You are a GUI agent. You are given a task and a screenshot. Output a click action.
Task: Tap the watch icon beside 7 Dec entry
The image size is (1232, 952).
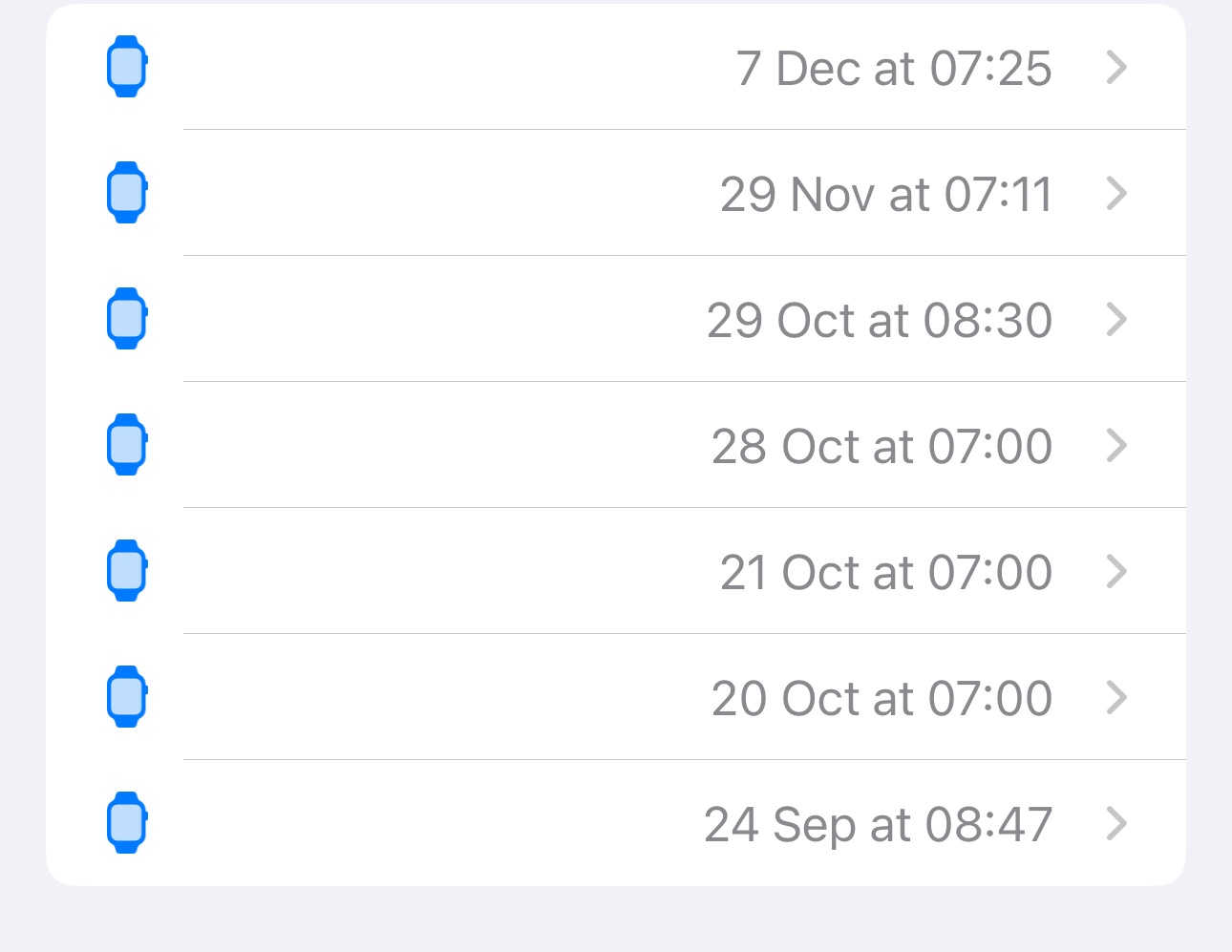(126, 67)
